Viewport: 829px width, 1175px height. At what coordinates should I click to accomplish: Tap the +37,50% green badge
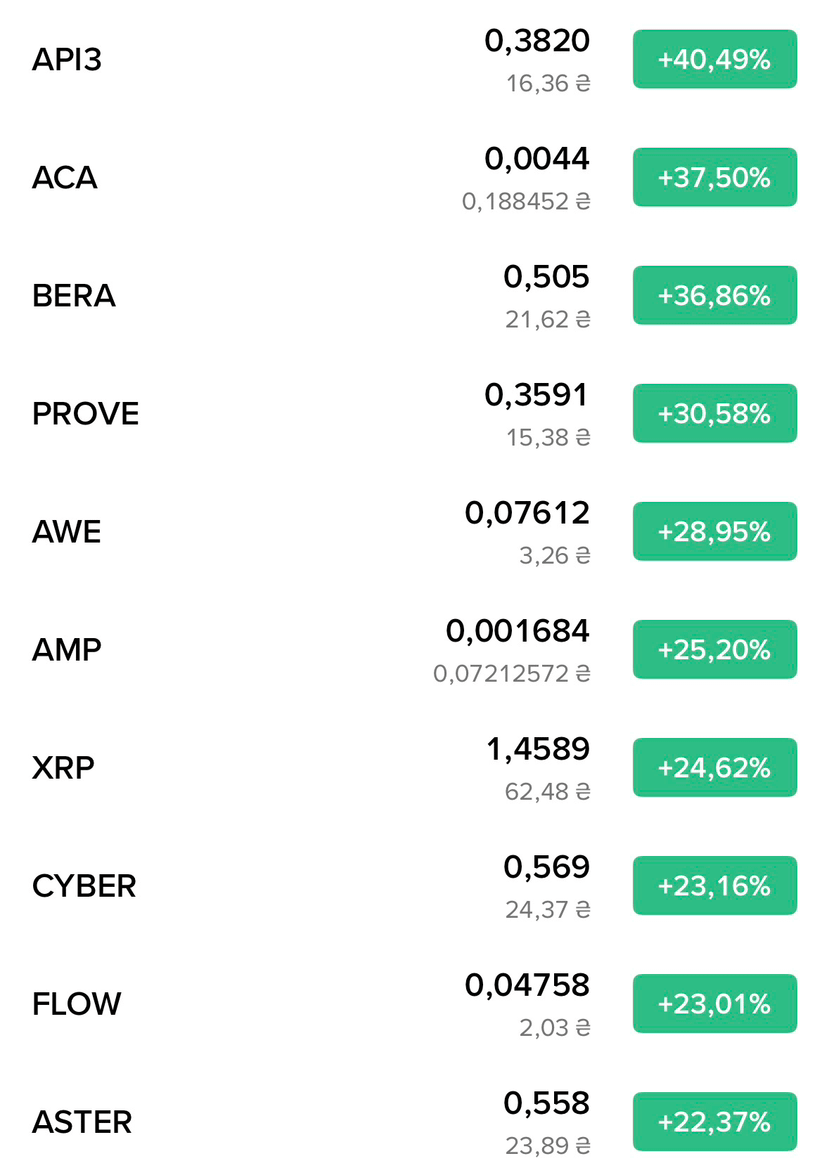tap(714, 177)
